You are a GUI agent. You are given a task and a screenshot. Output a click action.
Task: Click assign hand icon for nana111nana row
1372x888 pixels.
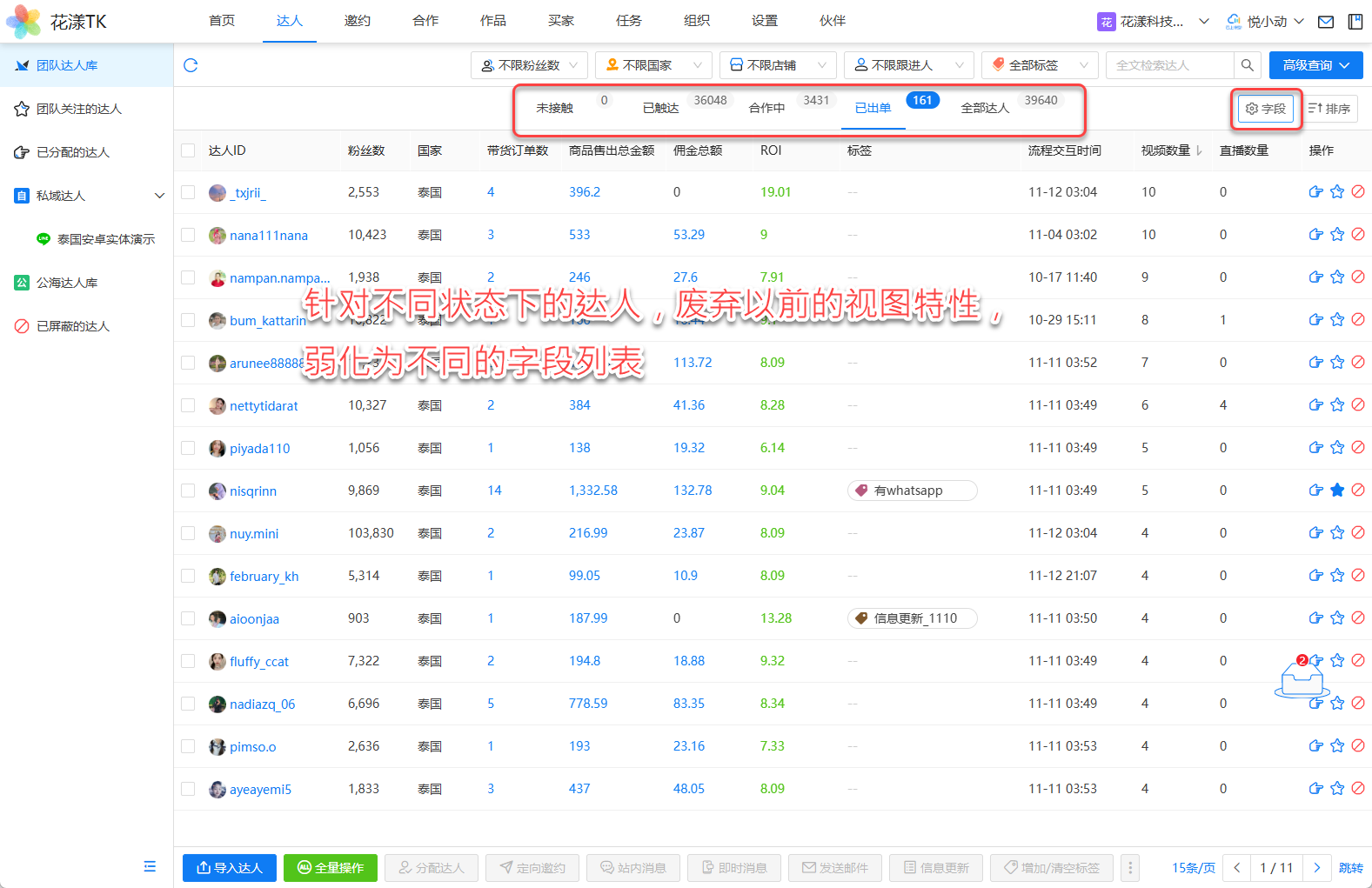pyautogui.click(x=1315, y=235)
